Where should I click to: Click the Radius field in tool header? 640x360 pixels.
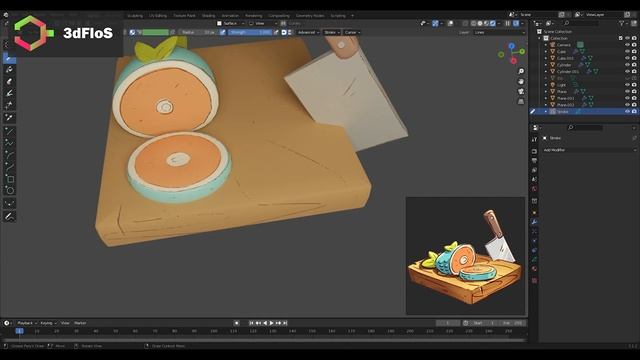point(198,32)
